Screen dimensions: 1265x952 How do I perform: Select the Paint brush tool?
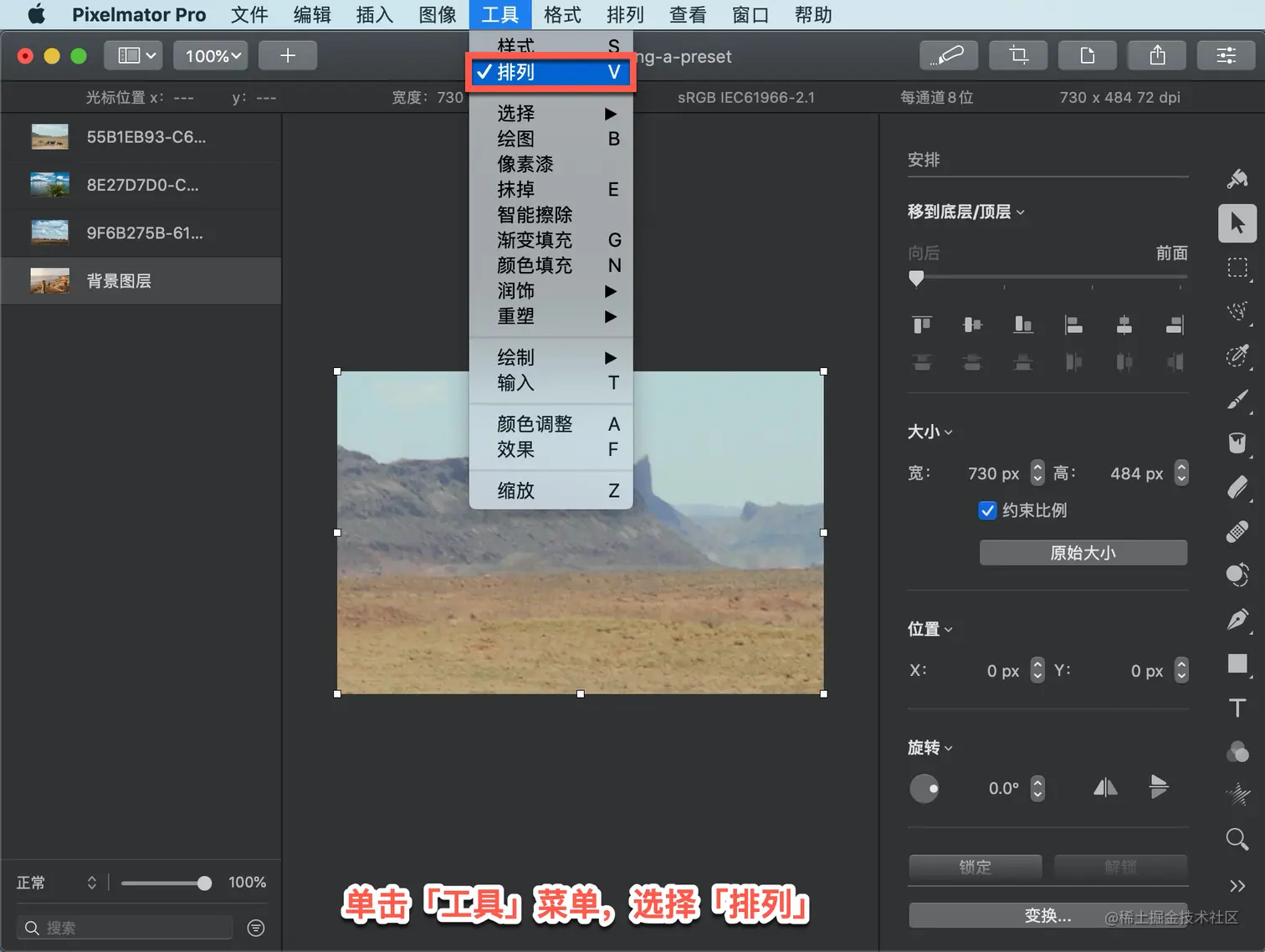tap(1237, 400)
